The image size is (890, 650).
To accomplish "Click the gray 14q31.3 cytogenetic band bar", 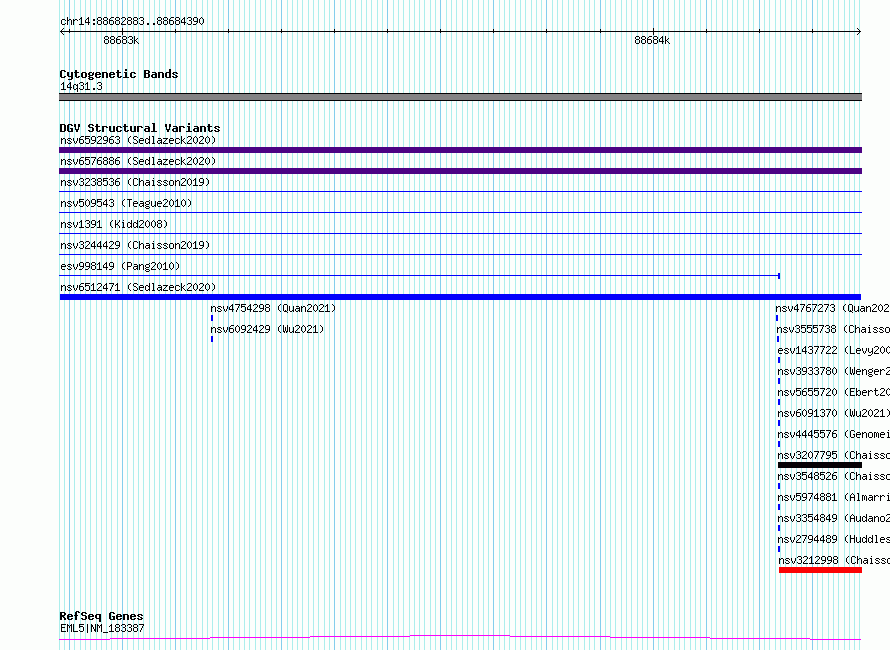I will (x=460, y=97).
